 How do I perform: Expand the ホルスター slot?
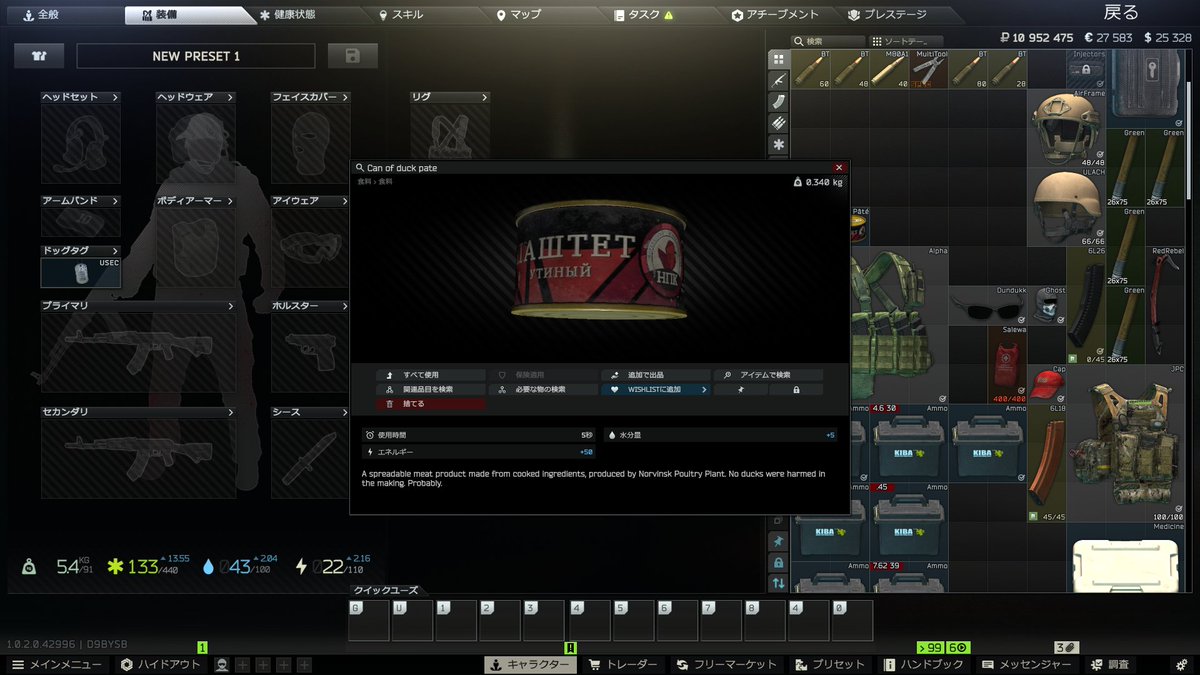311,306
